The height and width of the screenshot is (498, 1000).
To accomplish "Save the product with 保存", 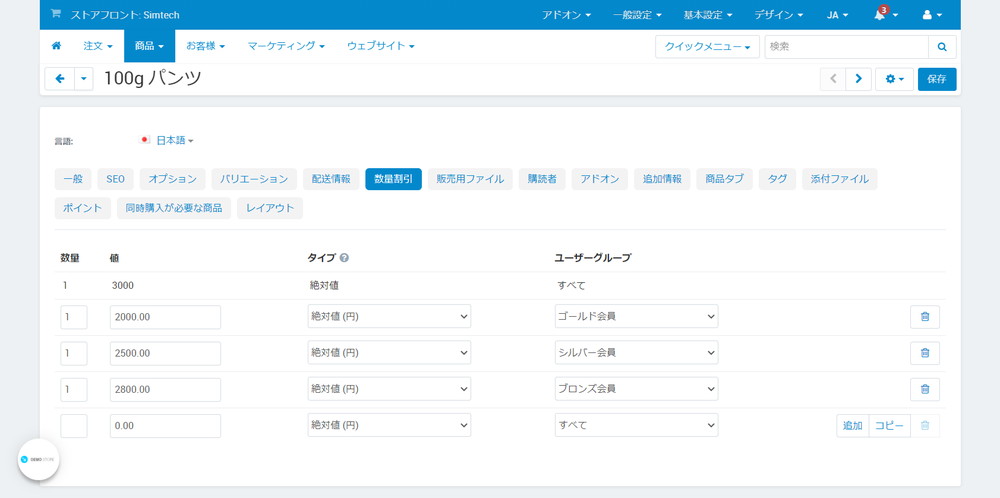I will point(937,79).
